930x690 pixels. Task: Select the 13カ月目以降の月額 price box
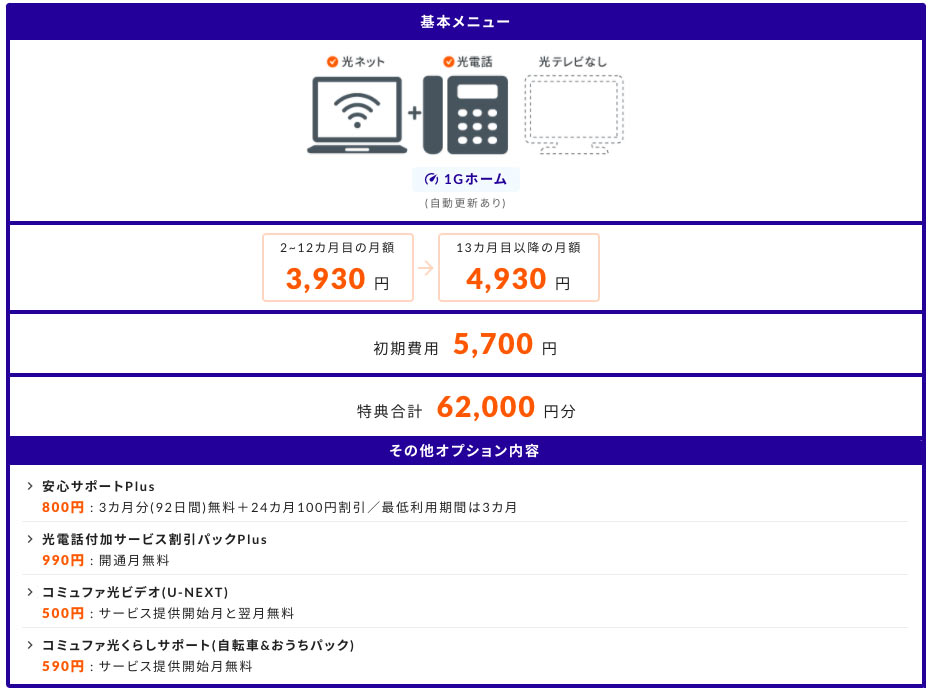519,268
